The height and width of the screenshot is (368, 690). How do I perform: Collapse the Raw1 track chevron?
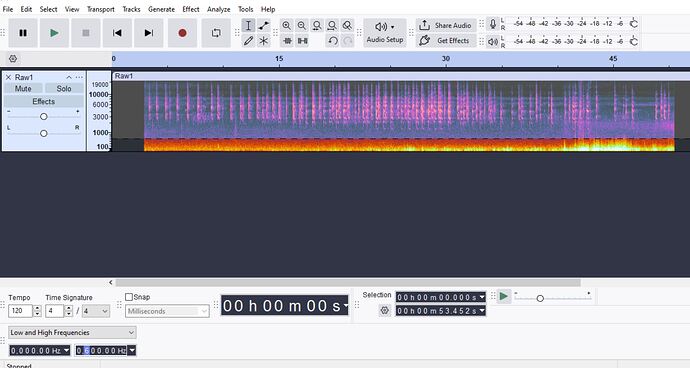(69, 77)
